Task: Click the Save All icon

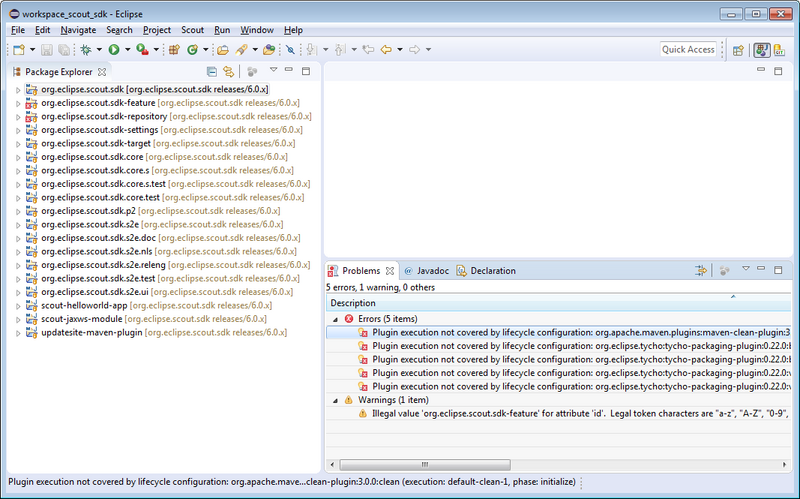Action: 64,49
